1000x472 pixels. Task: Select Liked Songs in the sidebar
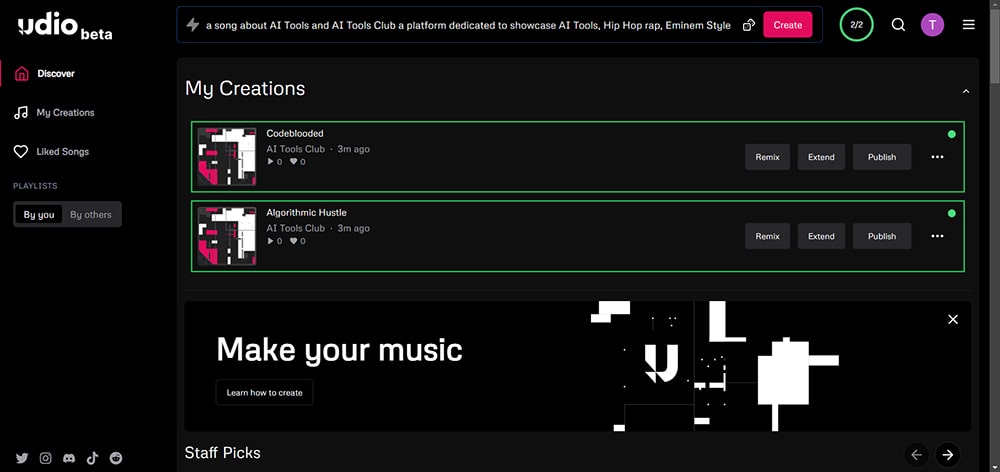[62, 152]
